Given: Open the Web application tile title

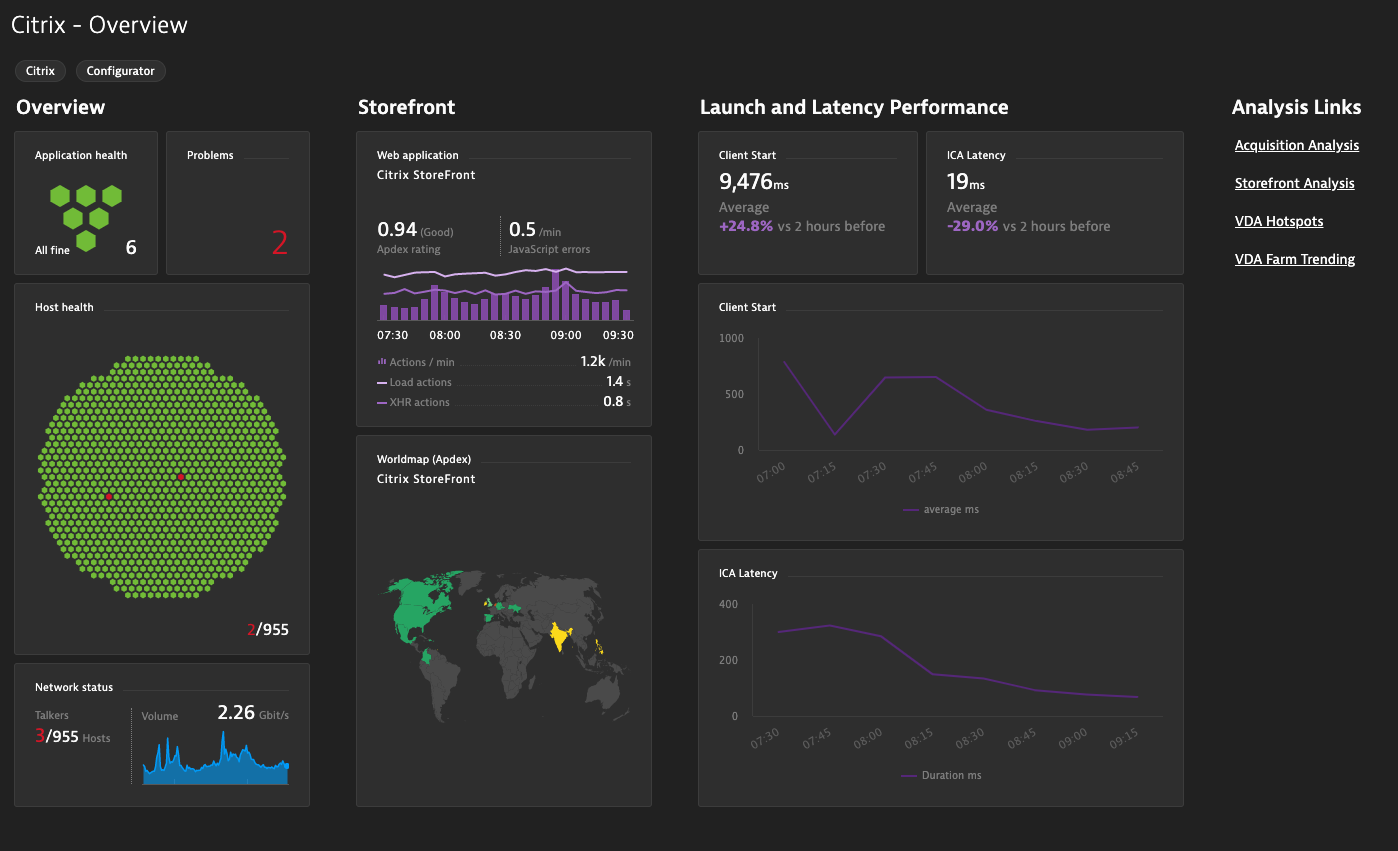Looking at the screenshot, I should [417, 155].
